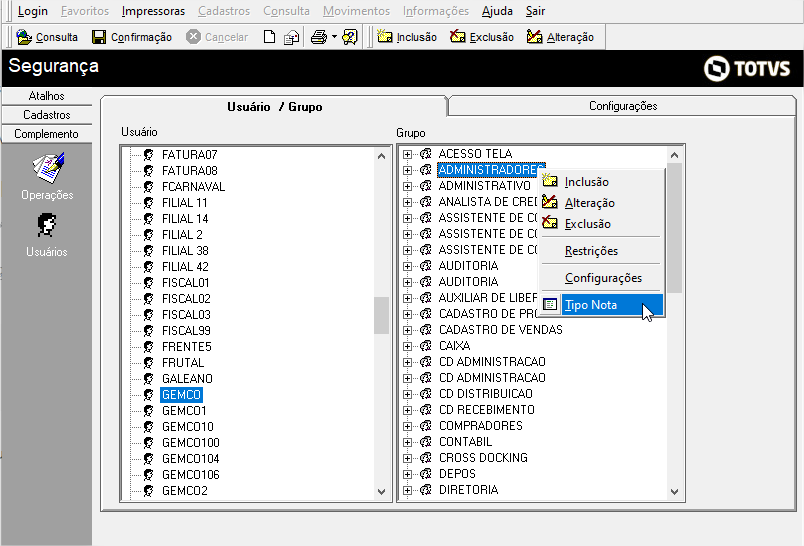Expand the CADASTRO DE VENDAS group
Image resolution: width=804 pixels, height=546 pixels.
coord(407,330)
